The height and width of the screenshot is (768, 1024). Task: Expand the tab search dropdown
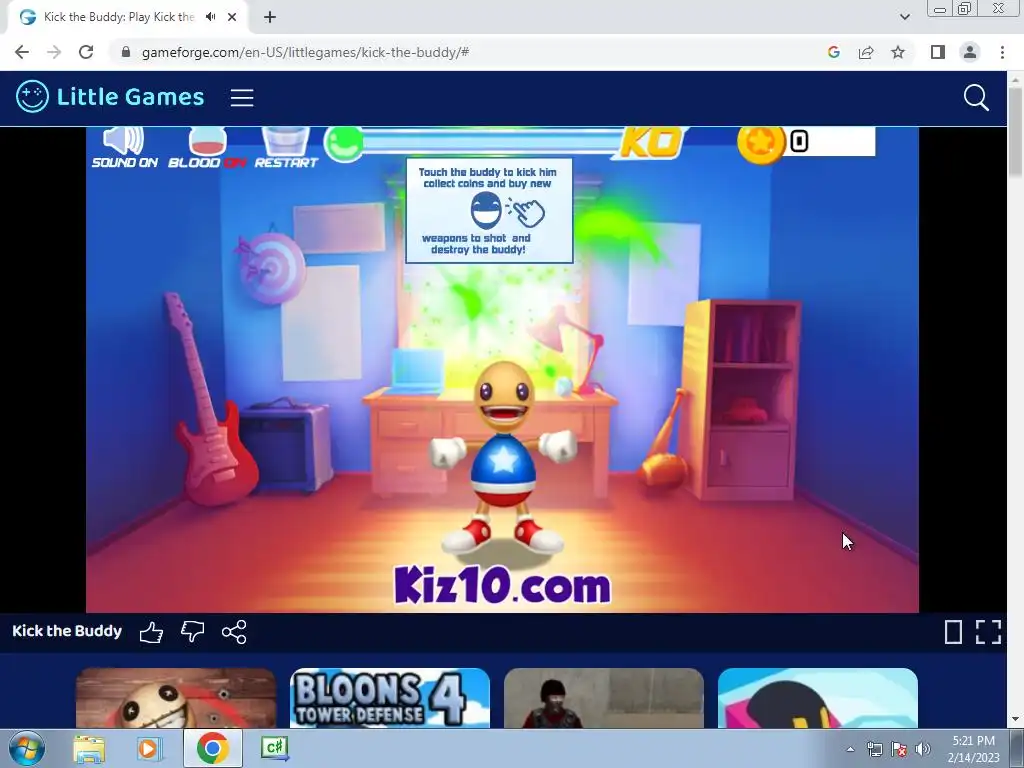click(x=904, y=17)
